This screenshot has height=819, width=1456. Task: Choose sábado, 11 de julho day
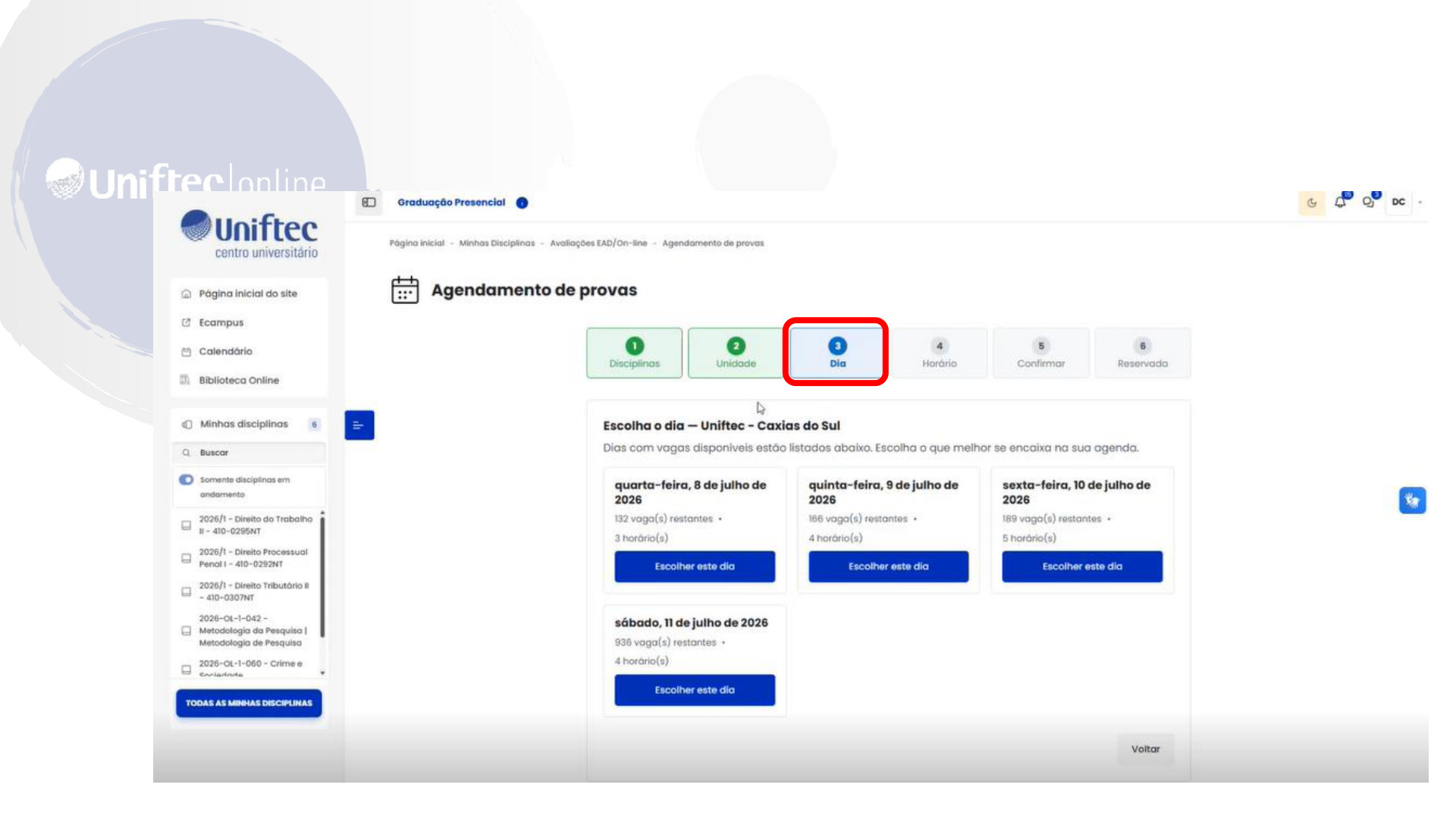coord(695,690)
